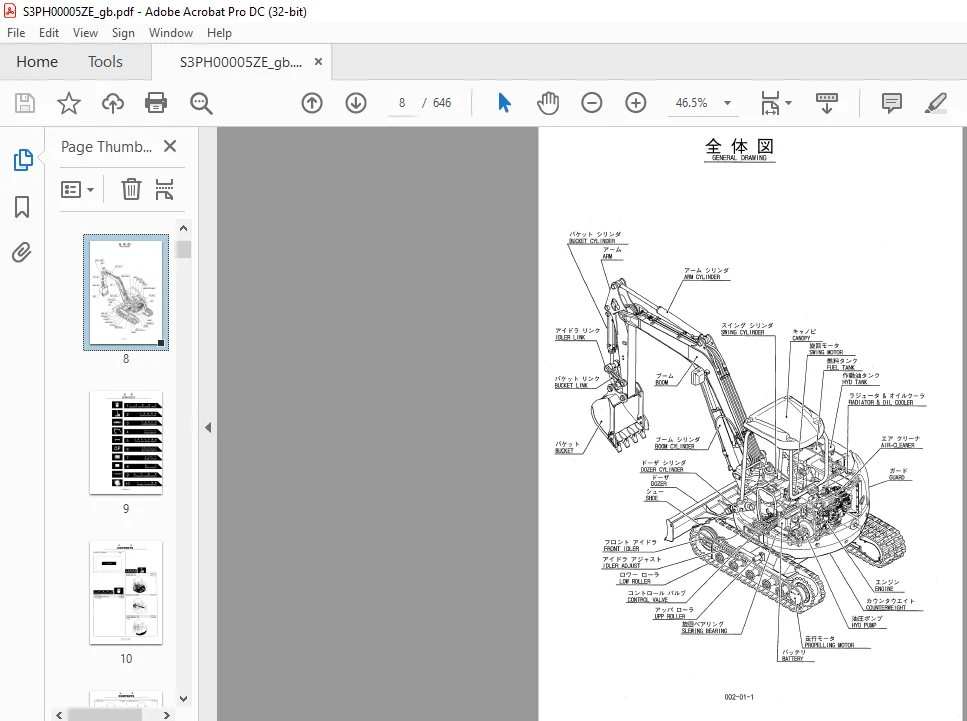The image size is (967, 721).
Task: Click the BATTERY label in the drawing
Action: pyautogui.click(x=792, y=659)
